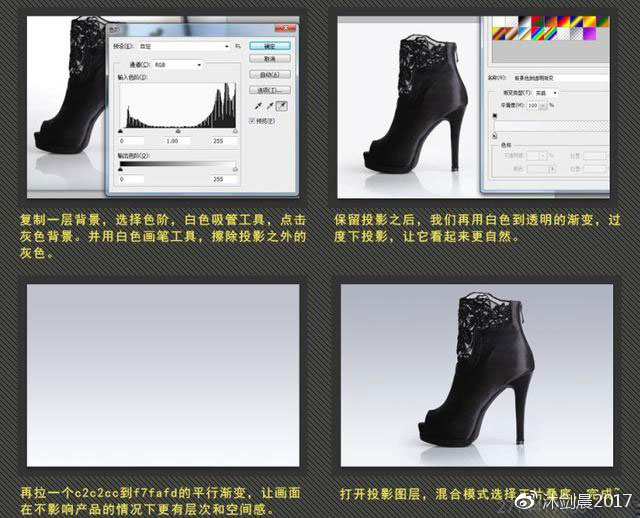Click the disabled color field in stops section
640x518 pixels.
pos(541,169)
